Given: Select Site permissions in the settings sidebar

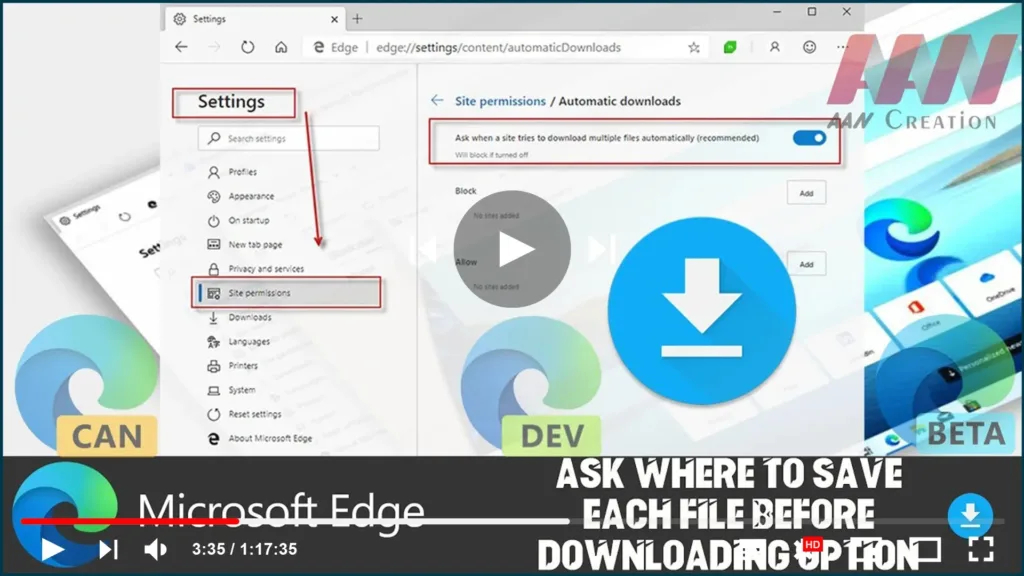Looking at the screenshot, I should [x=259, y=293].
